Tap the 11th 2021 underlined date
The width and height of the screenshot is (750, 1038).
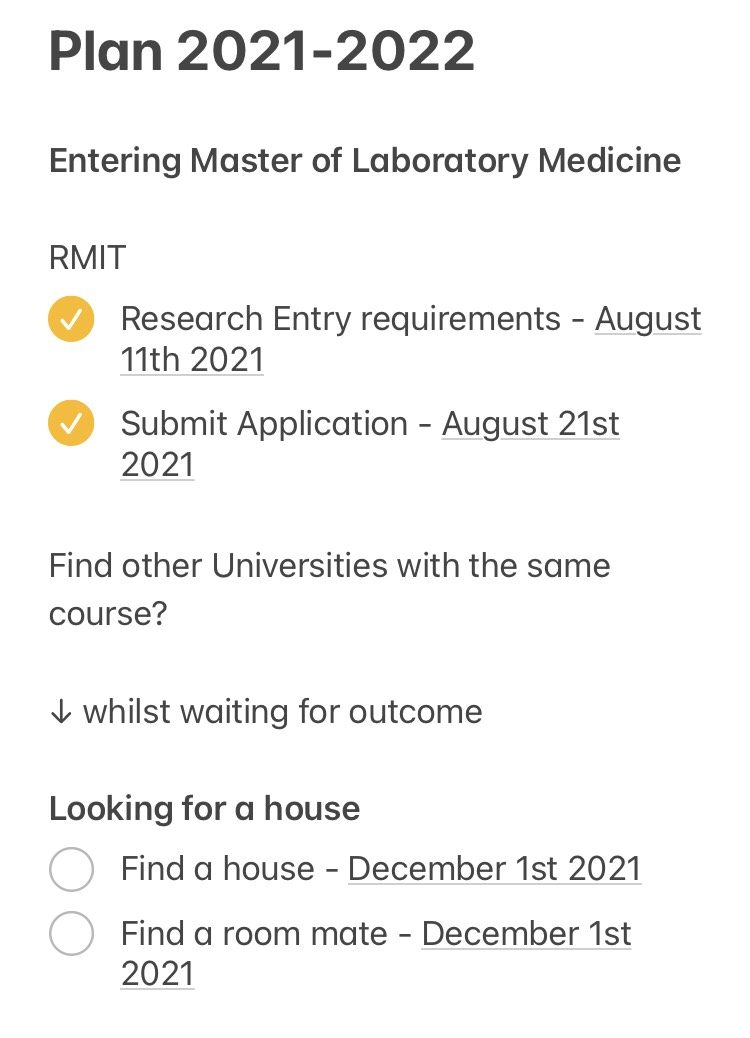pyautogui.click(x=192, y=360)
